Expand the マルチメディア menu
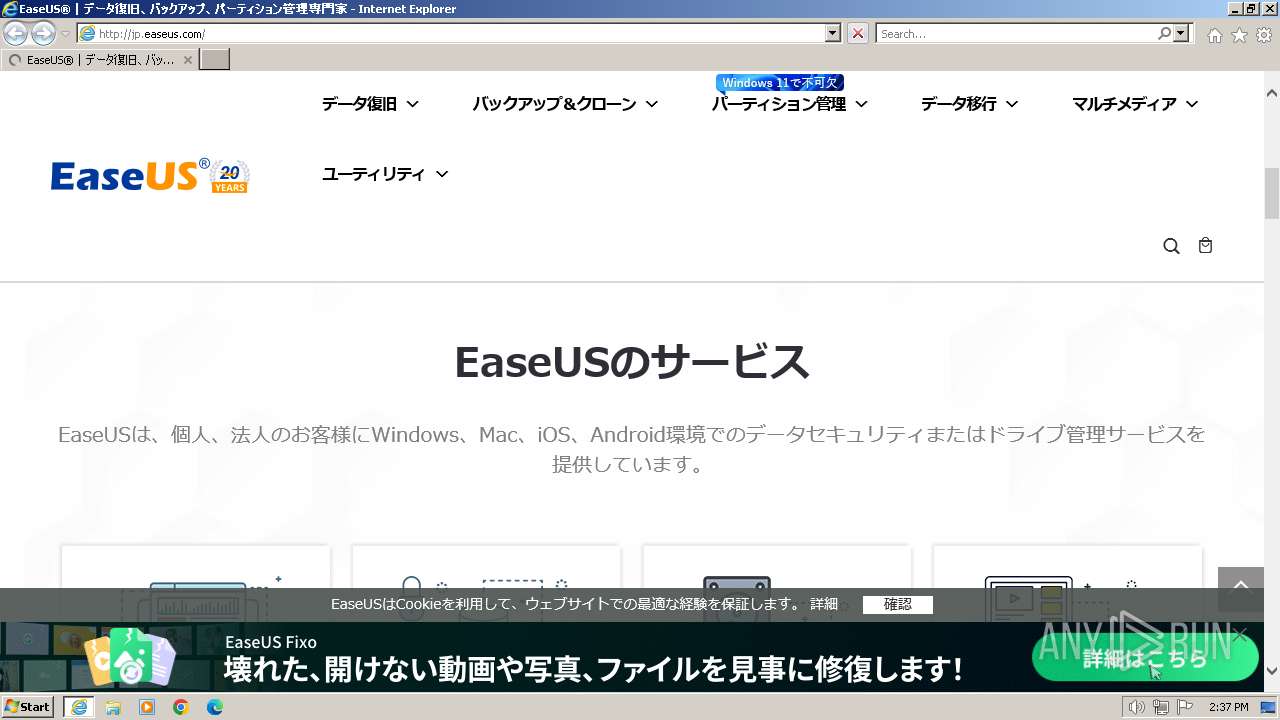The height and width of the screenshot is (720, 1280). click(1135, 104)
